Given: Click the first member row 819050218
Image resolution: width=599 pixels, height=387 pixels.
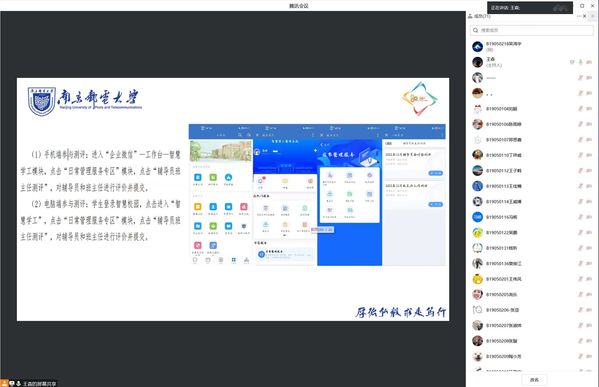Looking at the screenshot, I should [x=532, y=47].
